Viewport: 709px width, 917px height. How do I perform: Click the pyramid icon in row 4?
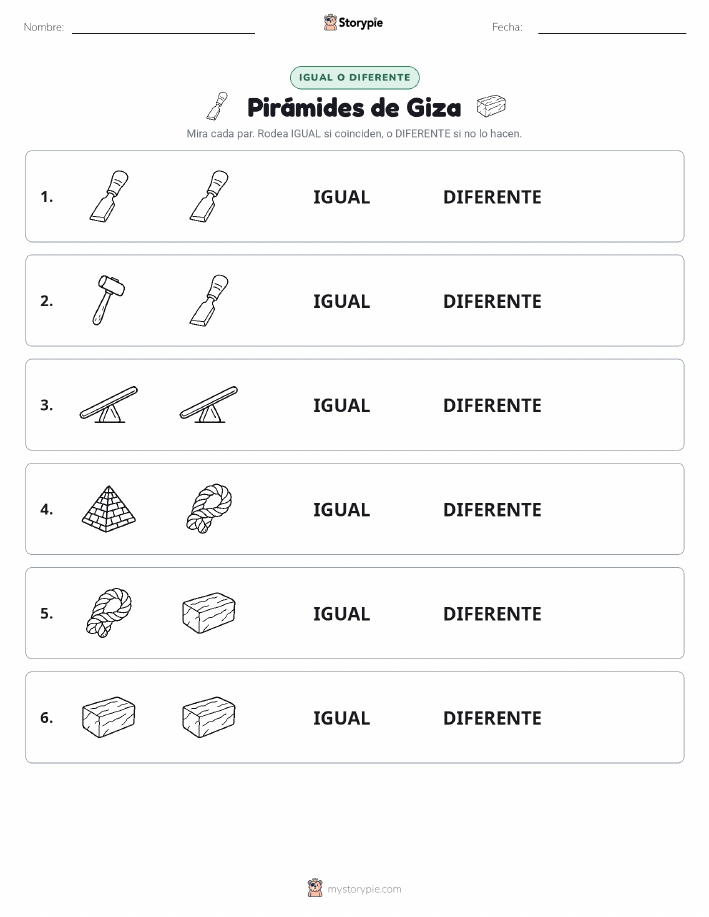[x=109, y=509]
